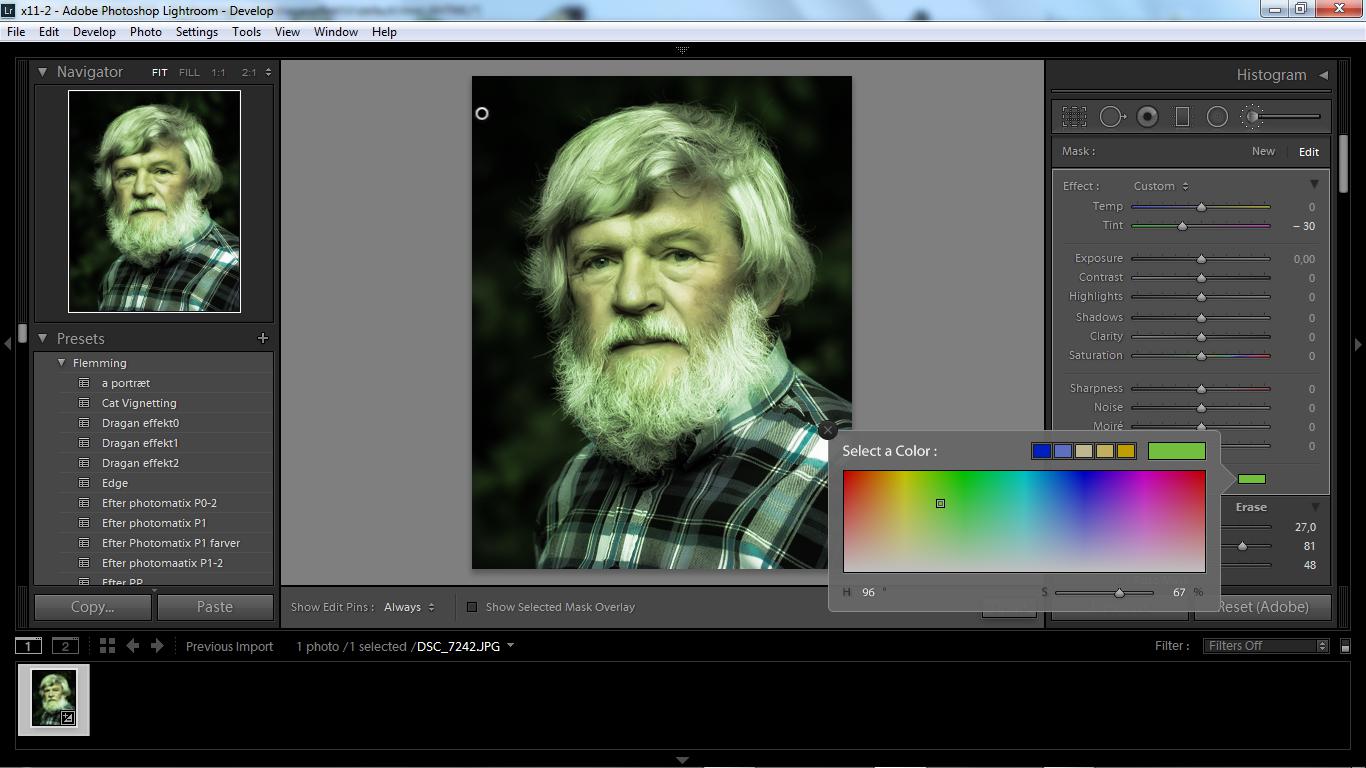The width and height of the screenshot is (1366, 768).
Task: Click the Copy... button
Action: coord(93,607)
